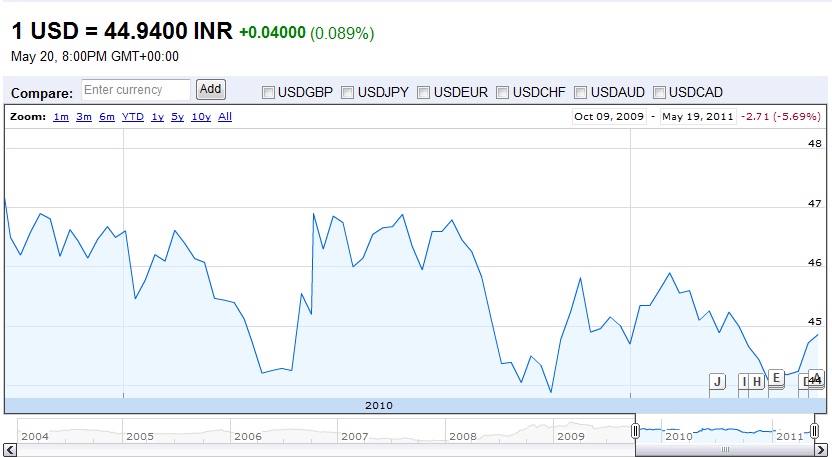Screen dimensions: 832x457
Task: Toggle the USDEUR comparison checkbox
Action: point(424,92)
